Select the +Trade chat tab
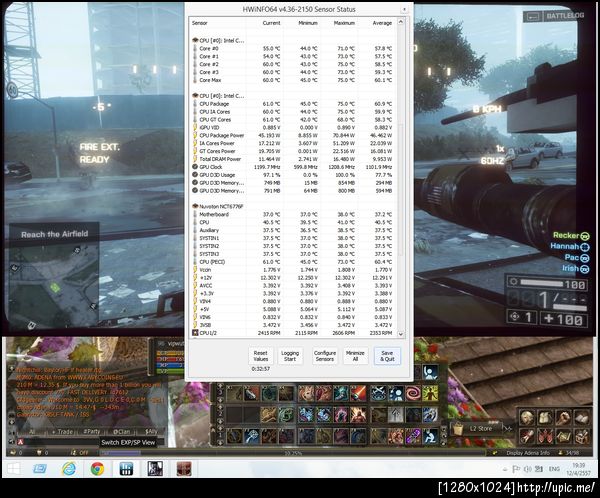Viewport: 600px width, 498px height. (x=62, y=431)
